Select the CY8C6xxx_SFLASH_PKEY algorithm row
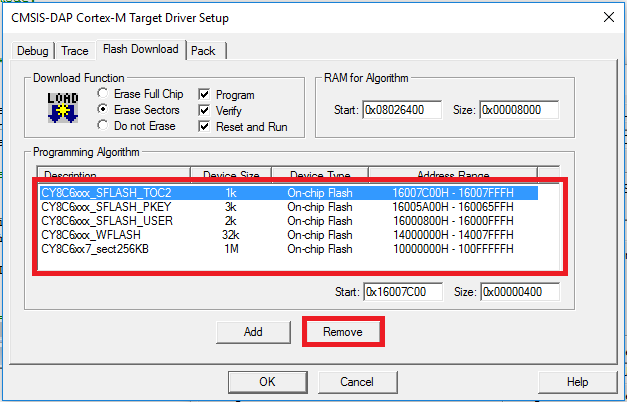This screenshot has width=627, height=402. (289, 207)
